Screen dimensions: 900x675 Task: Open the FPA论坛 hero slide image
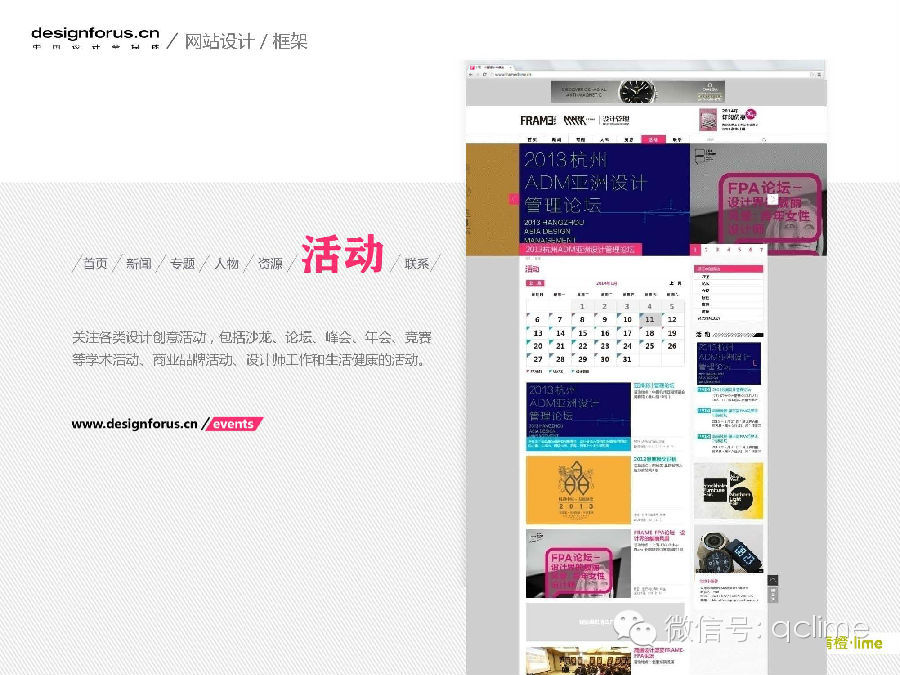click(758, 199)
